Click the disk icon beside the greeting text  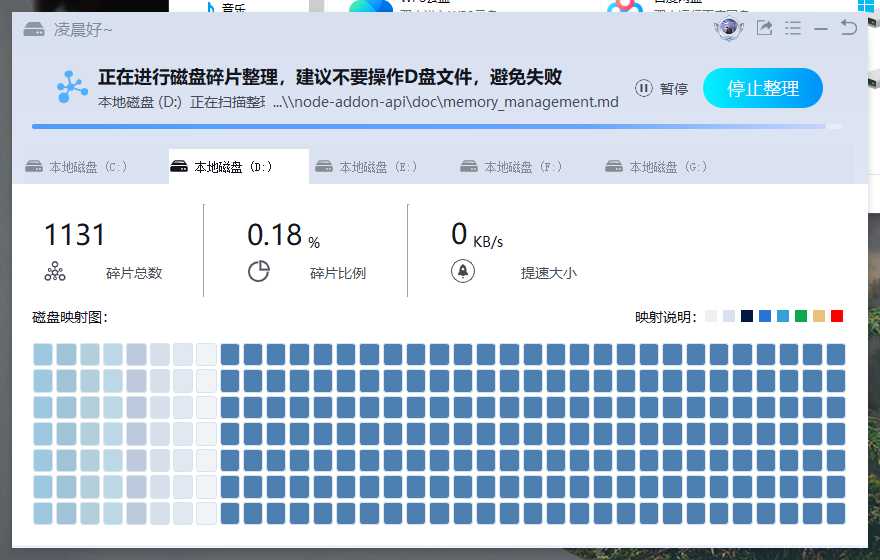click(33, 29)
